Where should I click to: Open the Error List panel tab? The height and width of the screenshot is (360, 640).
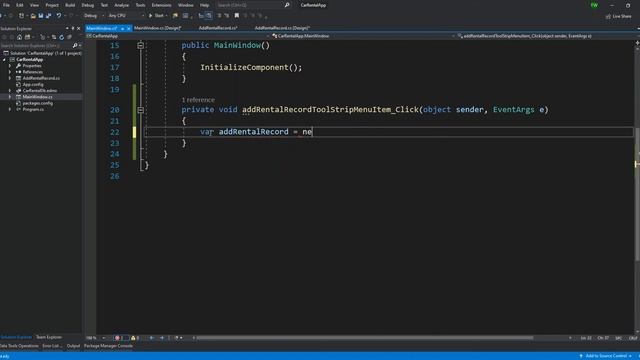click(51, 346)
